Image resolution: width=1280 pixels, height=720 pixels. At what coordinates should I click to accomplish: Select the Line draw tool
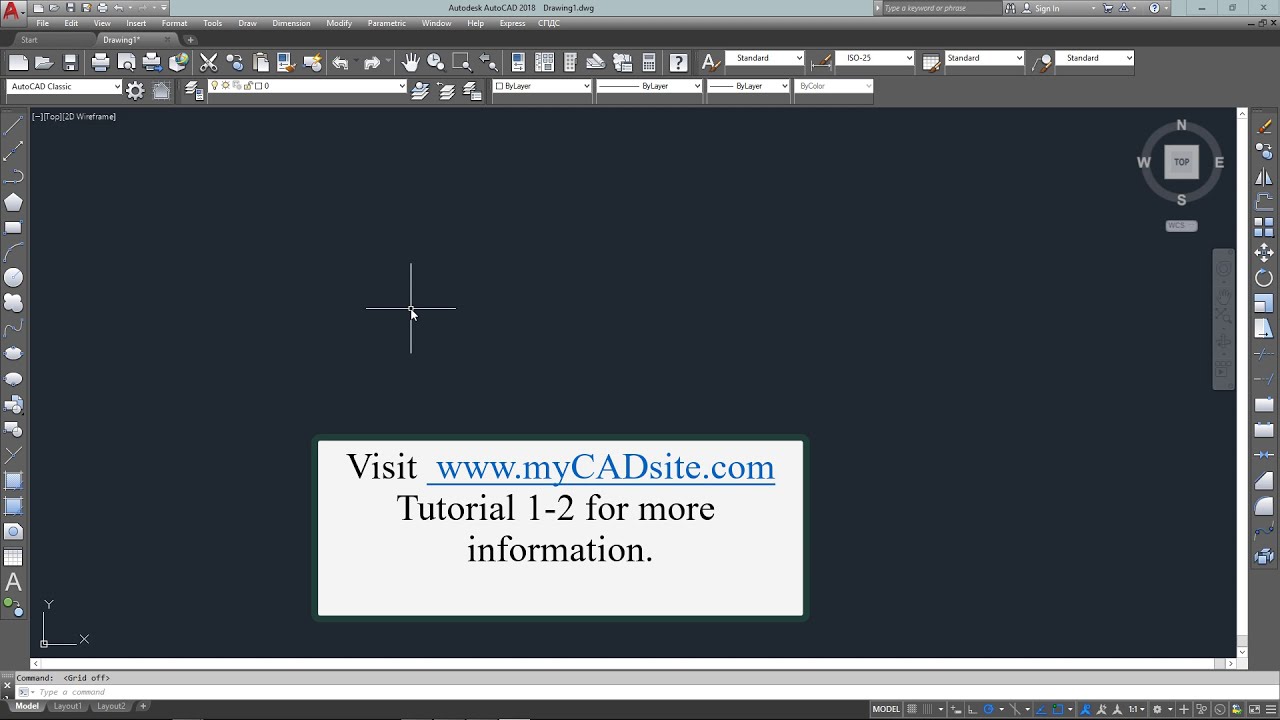[x=13, y=126]
